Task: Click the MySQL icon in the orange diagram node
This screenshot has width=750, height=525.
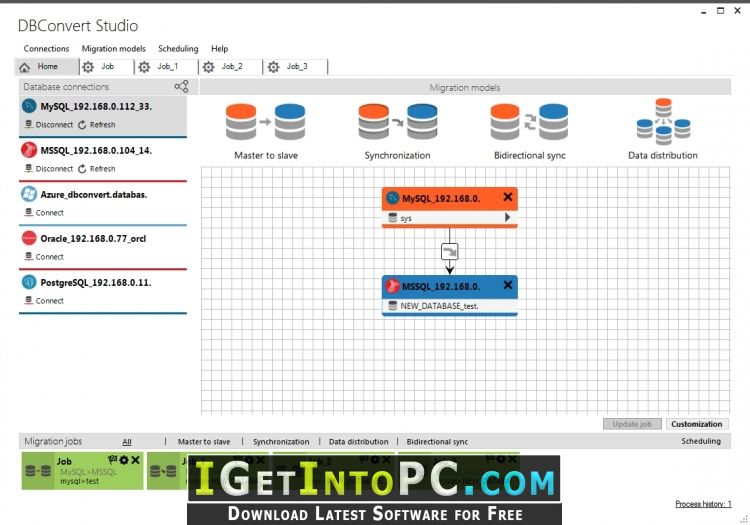Action: point(393,198)
